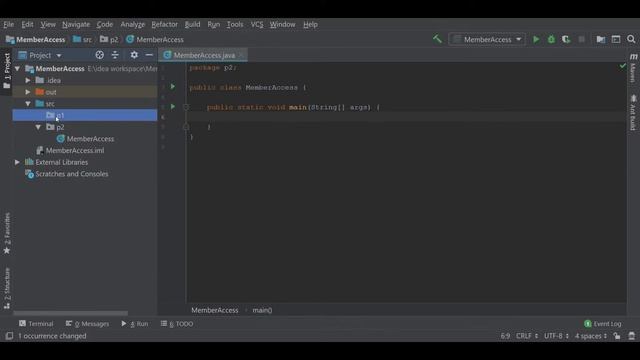Open the File menu

pyautogui.click(x=9, y=24)
